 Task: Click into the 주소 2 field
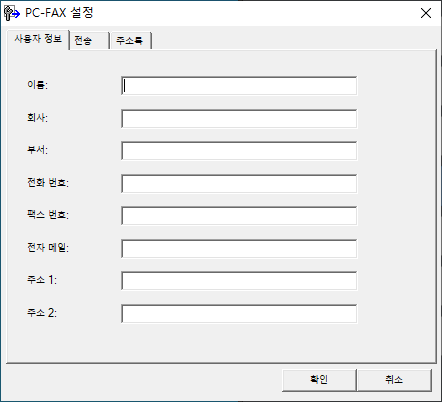pos(239,313)
